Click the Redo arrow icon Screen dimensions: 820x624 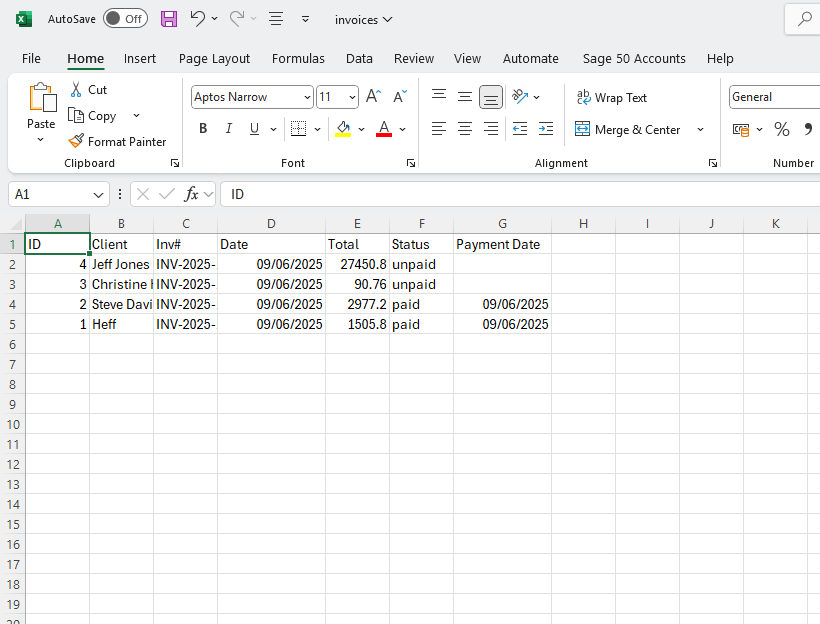pos(237,19)
